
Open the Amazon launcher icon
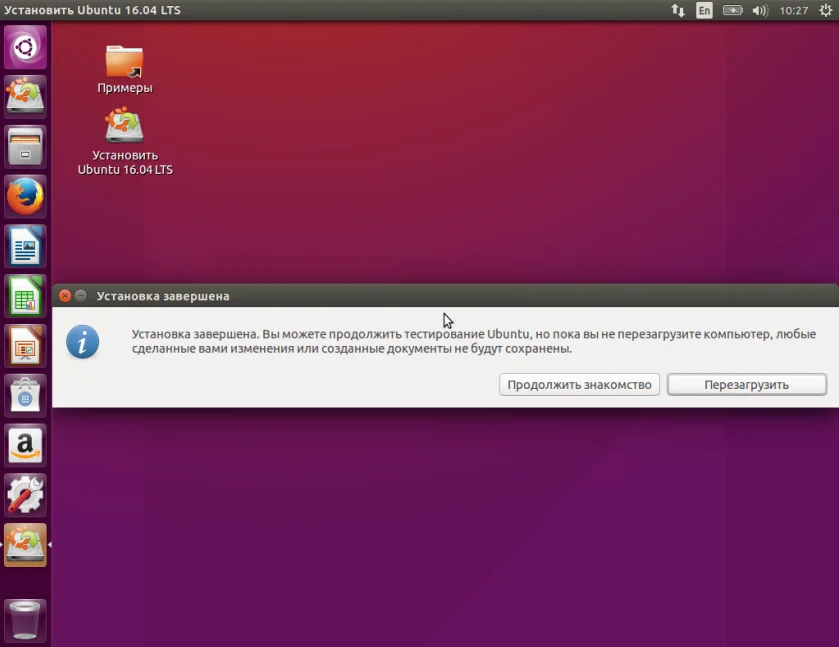point(25,445)
